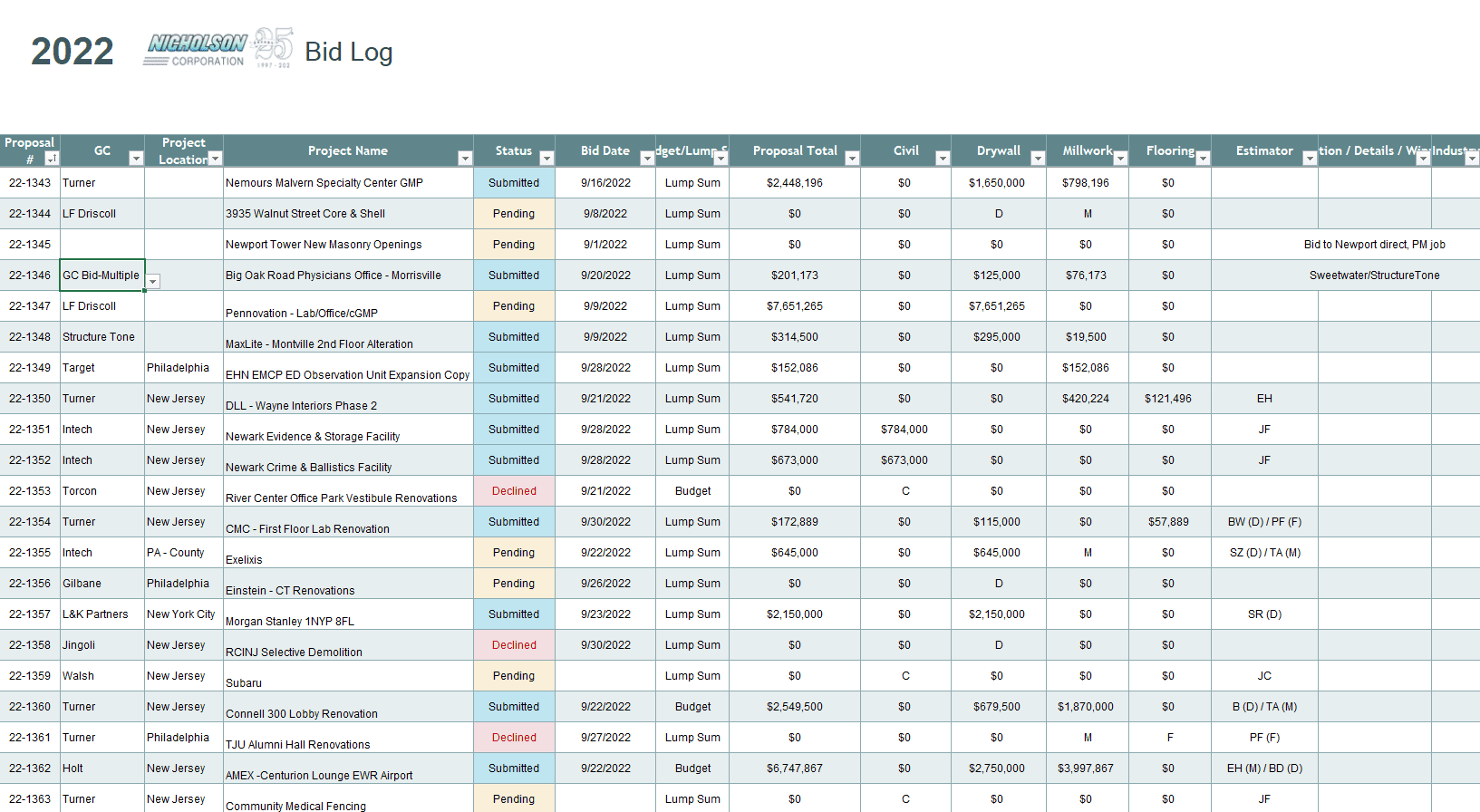Select millwork value $3,997,867
This screenshot has height=812, width=1480.
pos(1086,768)
